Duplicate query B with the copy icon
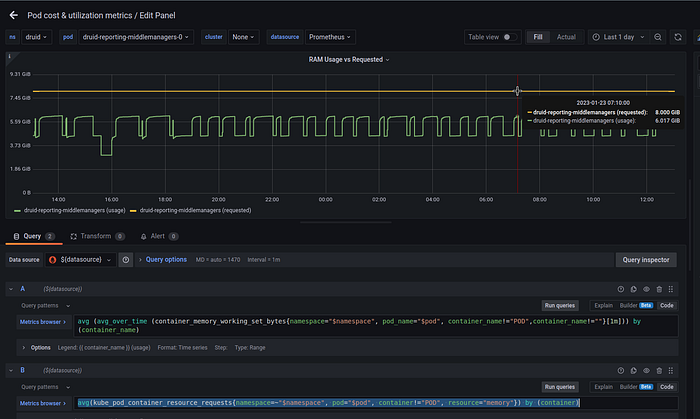 pos(633,370)
